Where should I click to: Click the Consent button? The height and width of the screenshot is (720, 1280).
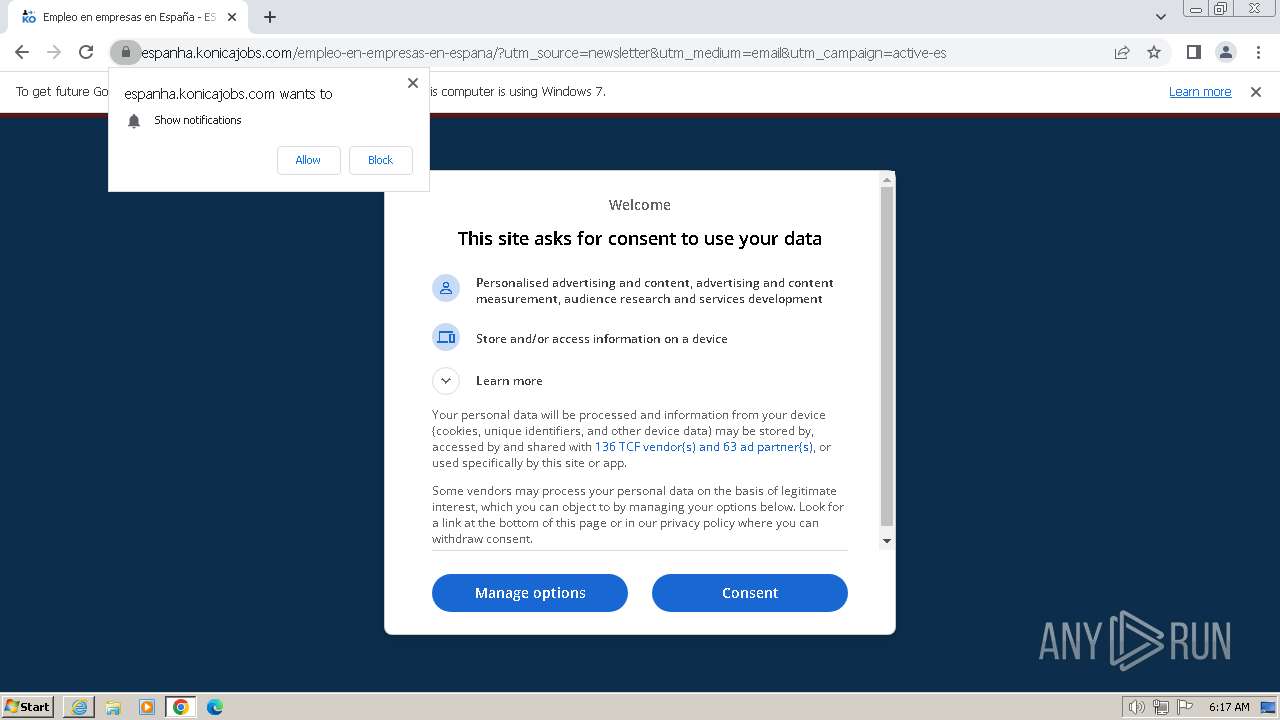click(x=750, y=593)
